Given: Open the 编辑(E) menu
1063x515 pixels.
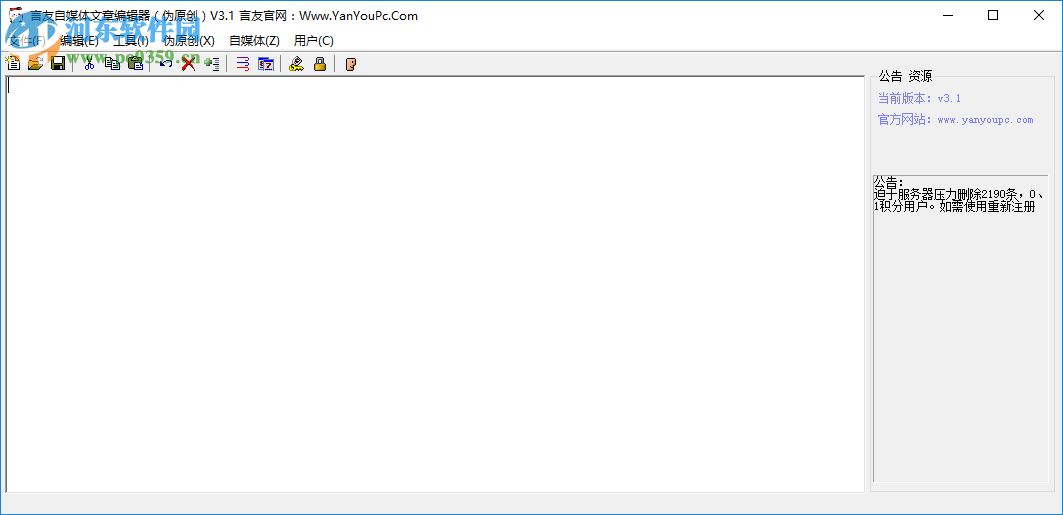Looking at the screenshot, I should 79,40.
